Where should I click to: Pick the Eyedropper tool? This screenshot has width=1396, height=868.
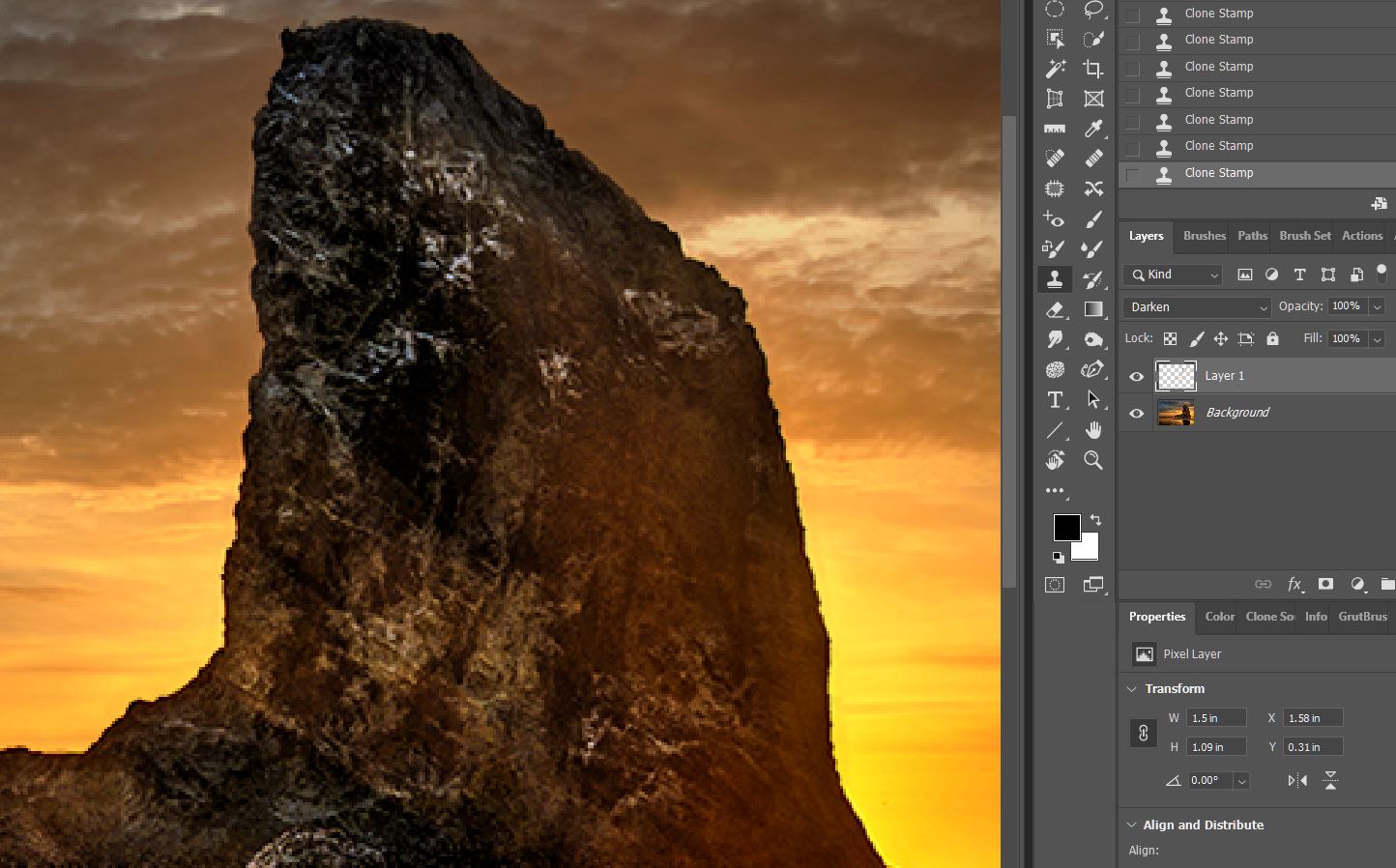tap(1093, 129)
